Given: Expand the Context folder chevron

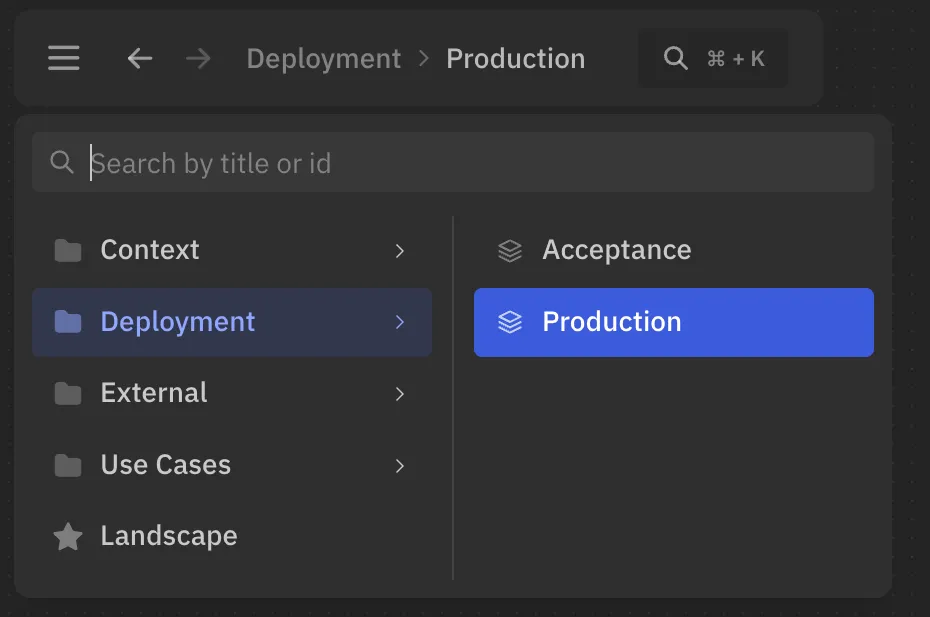Looking at the screenshot, I should coord(400,251).
